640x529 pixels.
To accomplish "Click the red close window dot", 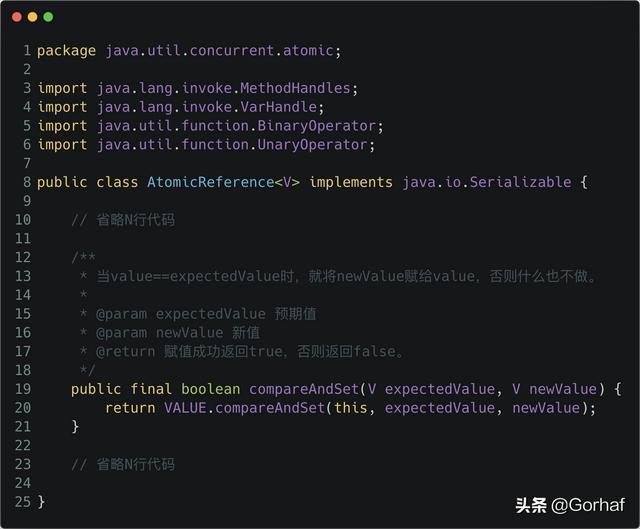I will click(17, 17).
